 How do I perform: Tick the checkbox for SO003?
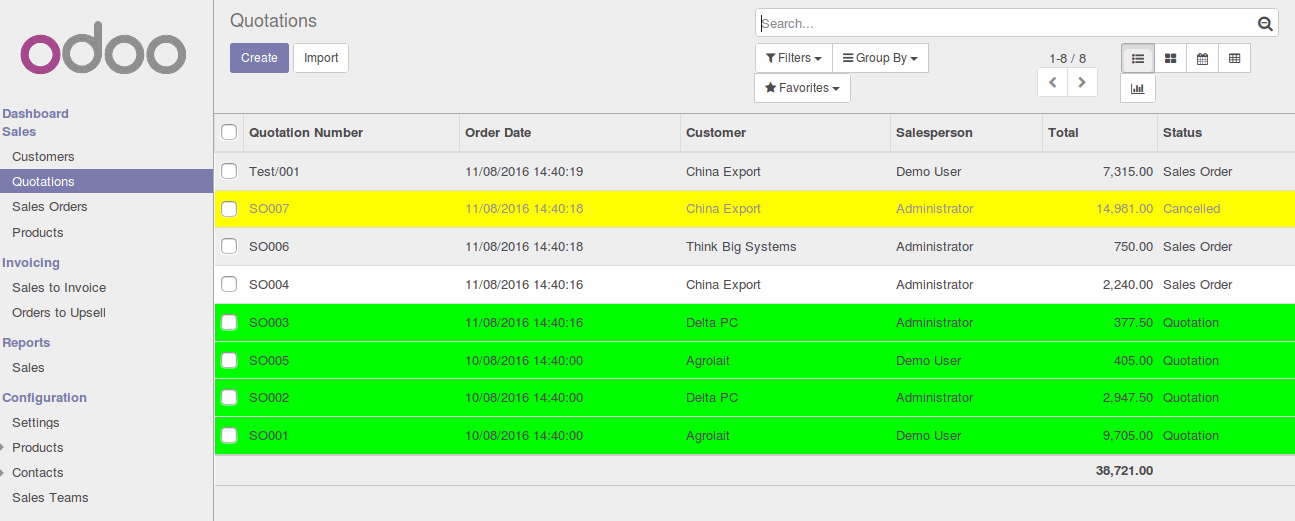[229, 322]
